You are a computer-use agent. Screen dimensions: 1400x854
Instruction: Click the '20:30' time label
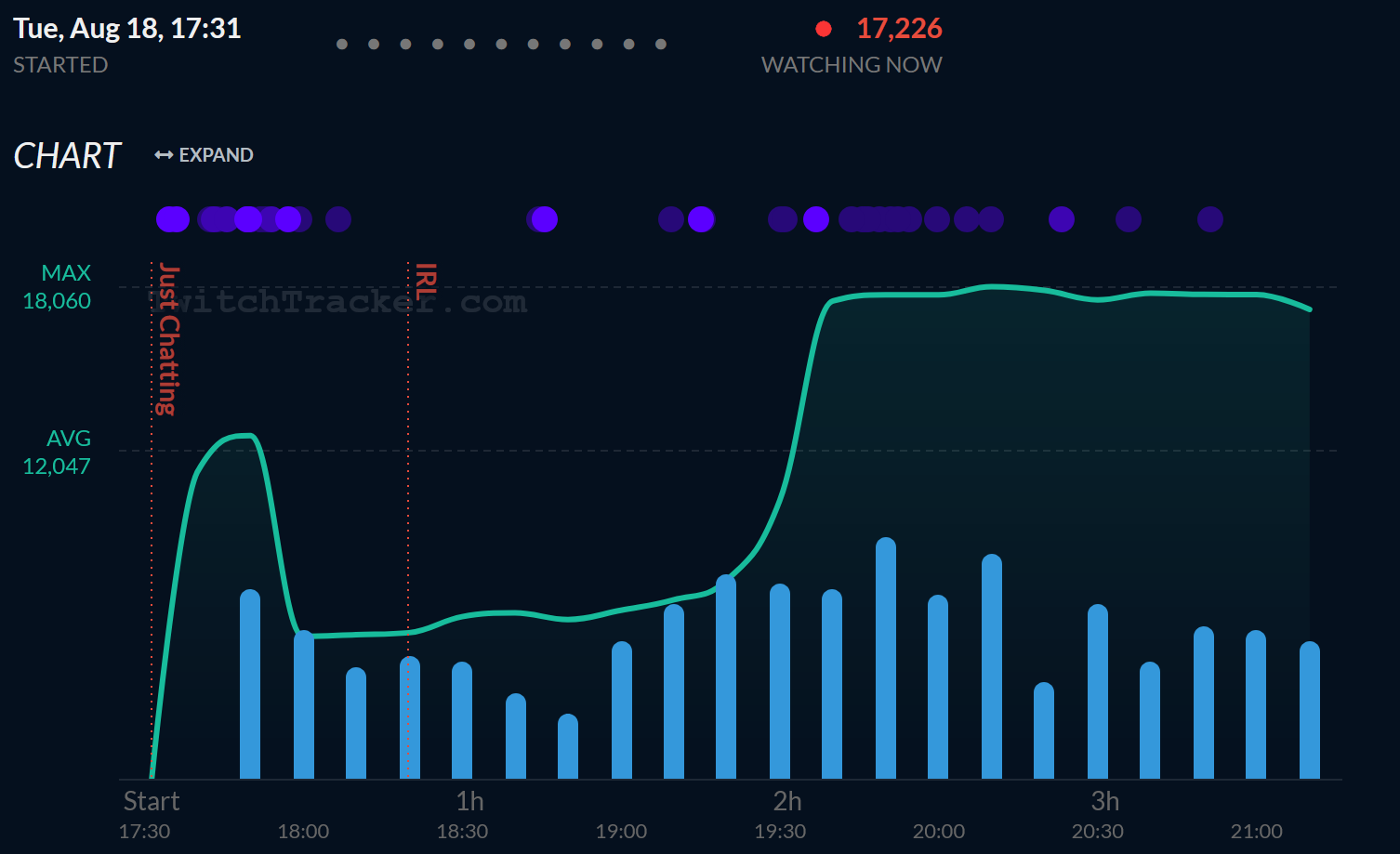[x=1098, y=832]
